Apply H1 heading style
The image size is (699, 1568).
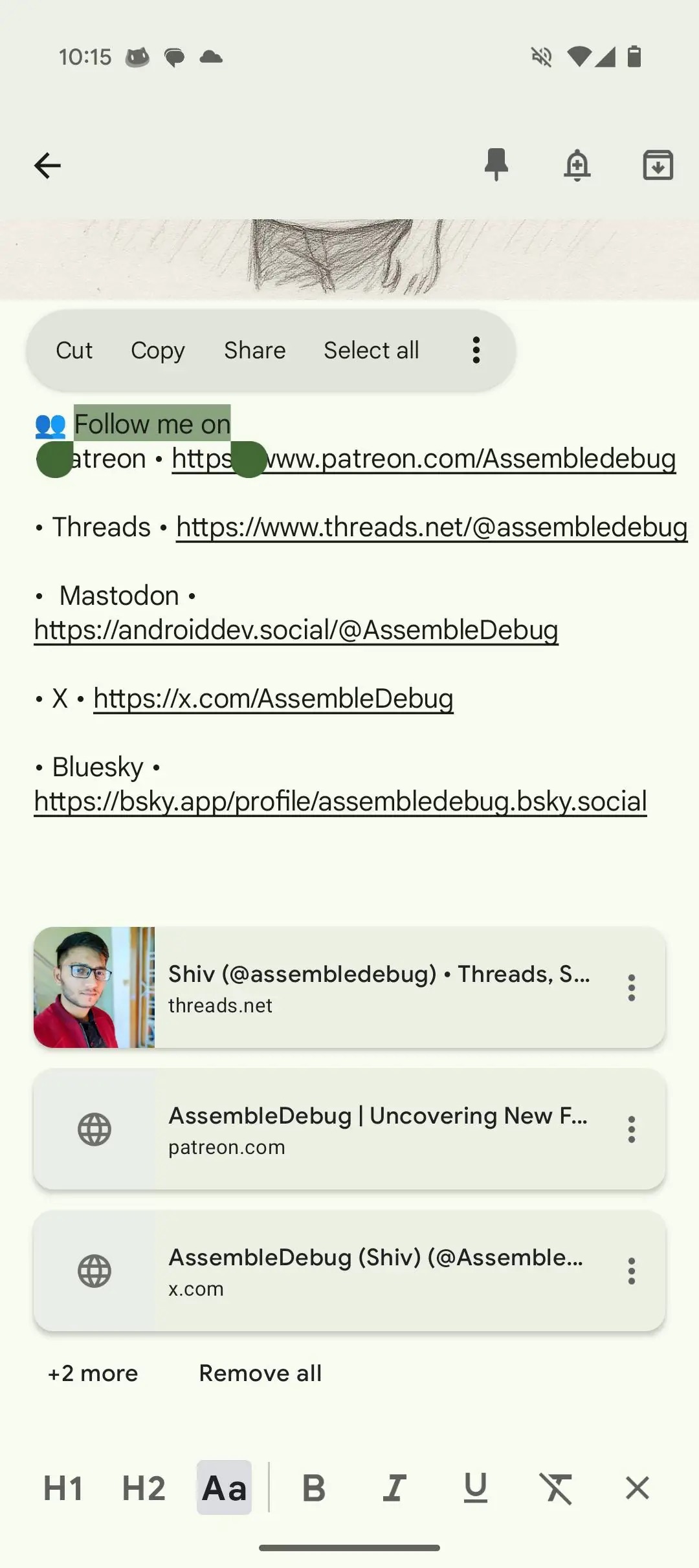tap(63, 1488)
